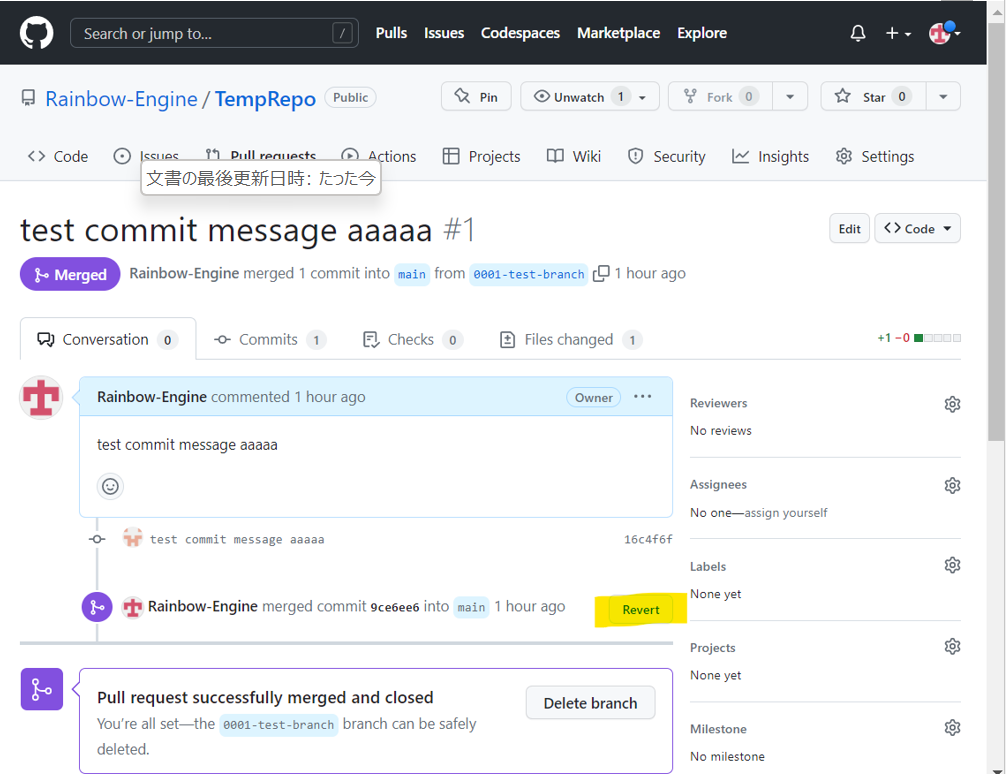
Task: Click the main base branch label
Action: click(412, 274)
